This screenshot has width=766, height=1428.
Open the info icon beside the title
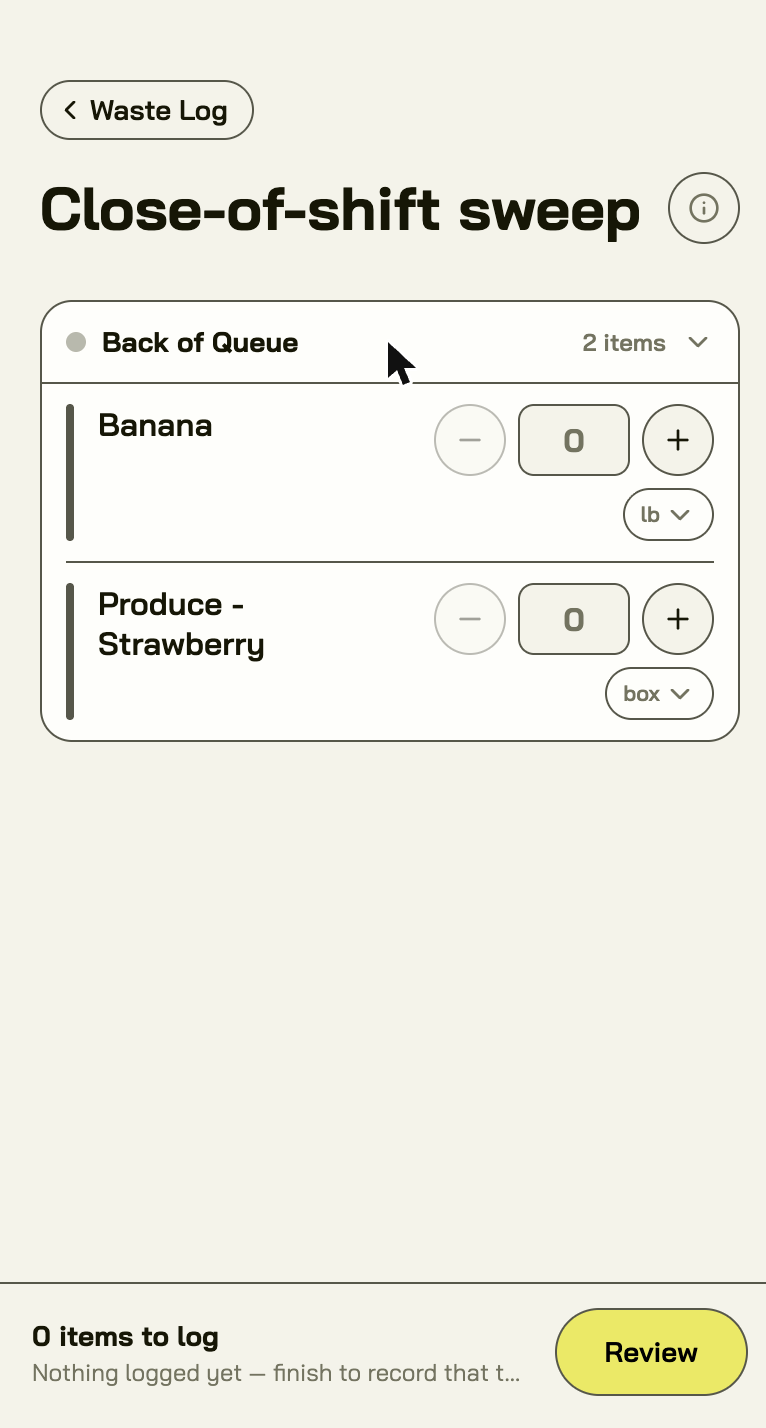tap(704, 208)
